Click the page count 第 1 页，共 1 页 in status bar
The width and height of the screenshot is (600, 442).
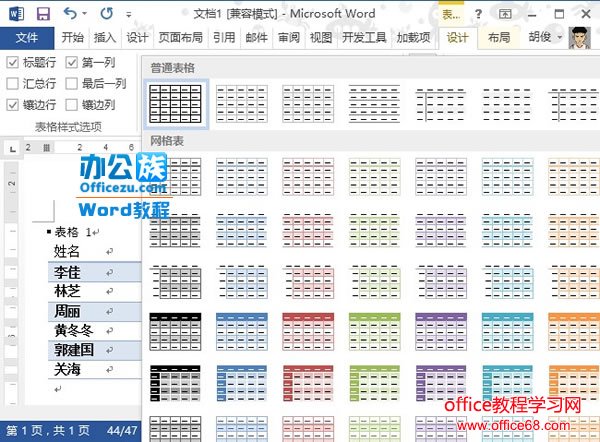48,431
